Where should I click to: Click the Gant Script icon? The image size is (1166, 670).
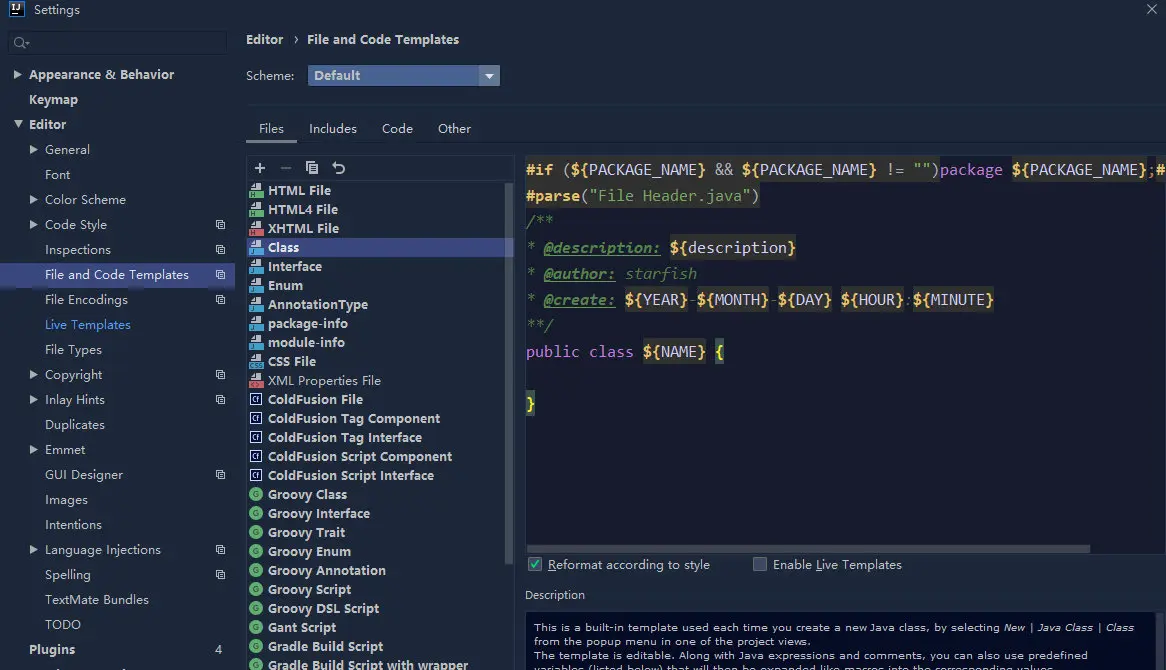pos(256,628)
